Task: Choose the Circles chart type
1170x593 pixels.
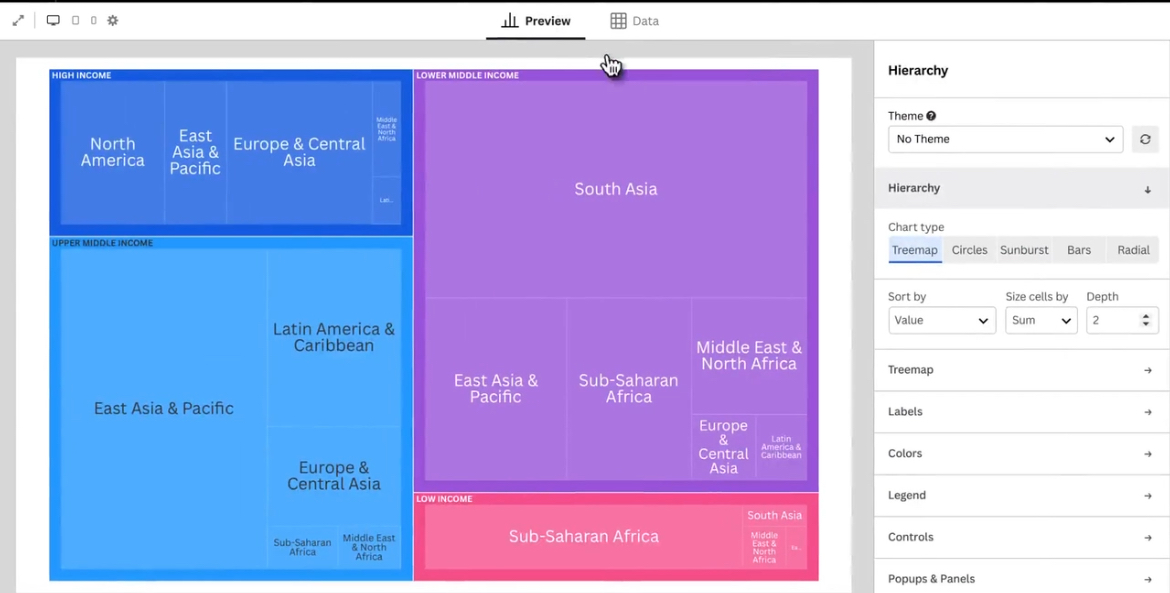Action: click(x=969, y=250)
